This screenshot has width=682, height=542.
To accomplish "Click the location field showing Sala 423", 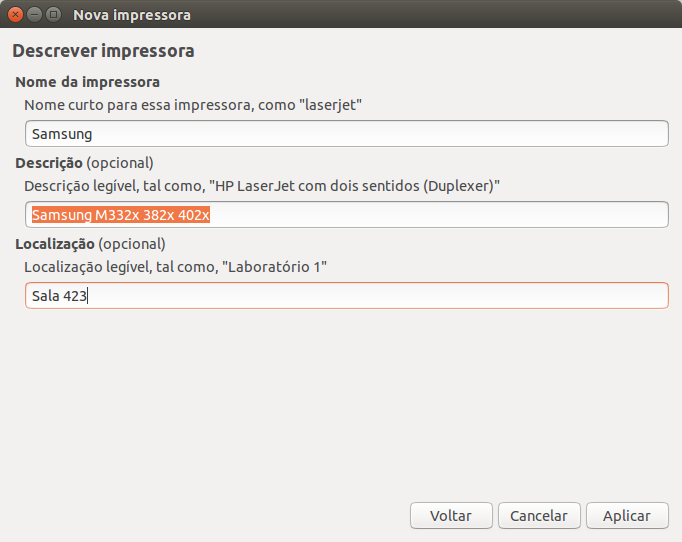I will [x=347, y=295].
